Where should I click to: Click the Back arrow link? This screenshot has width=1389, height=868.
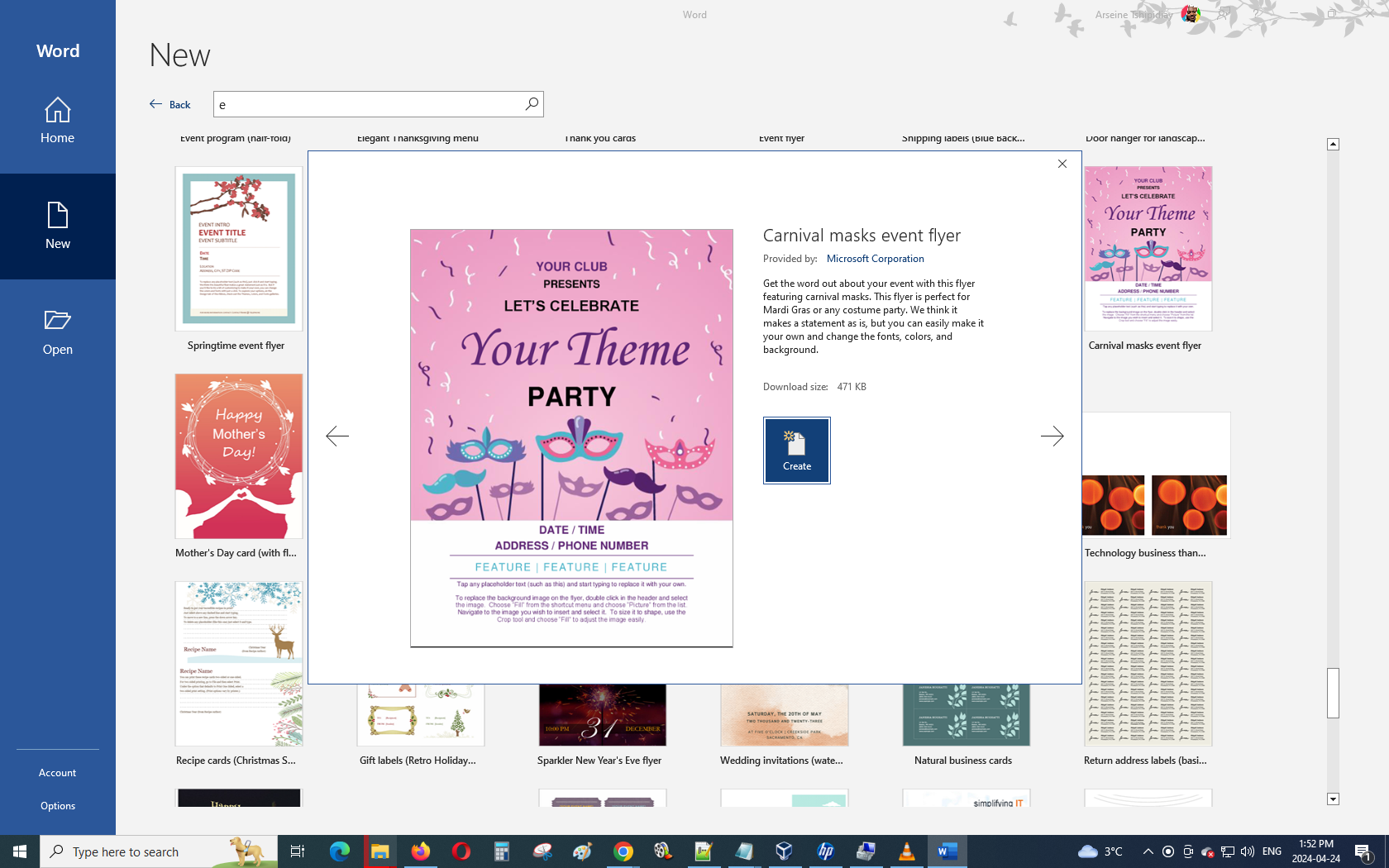[170, 104]
